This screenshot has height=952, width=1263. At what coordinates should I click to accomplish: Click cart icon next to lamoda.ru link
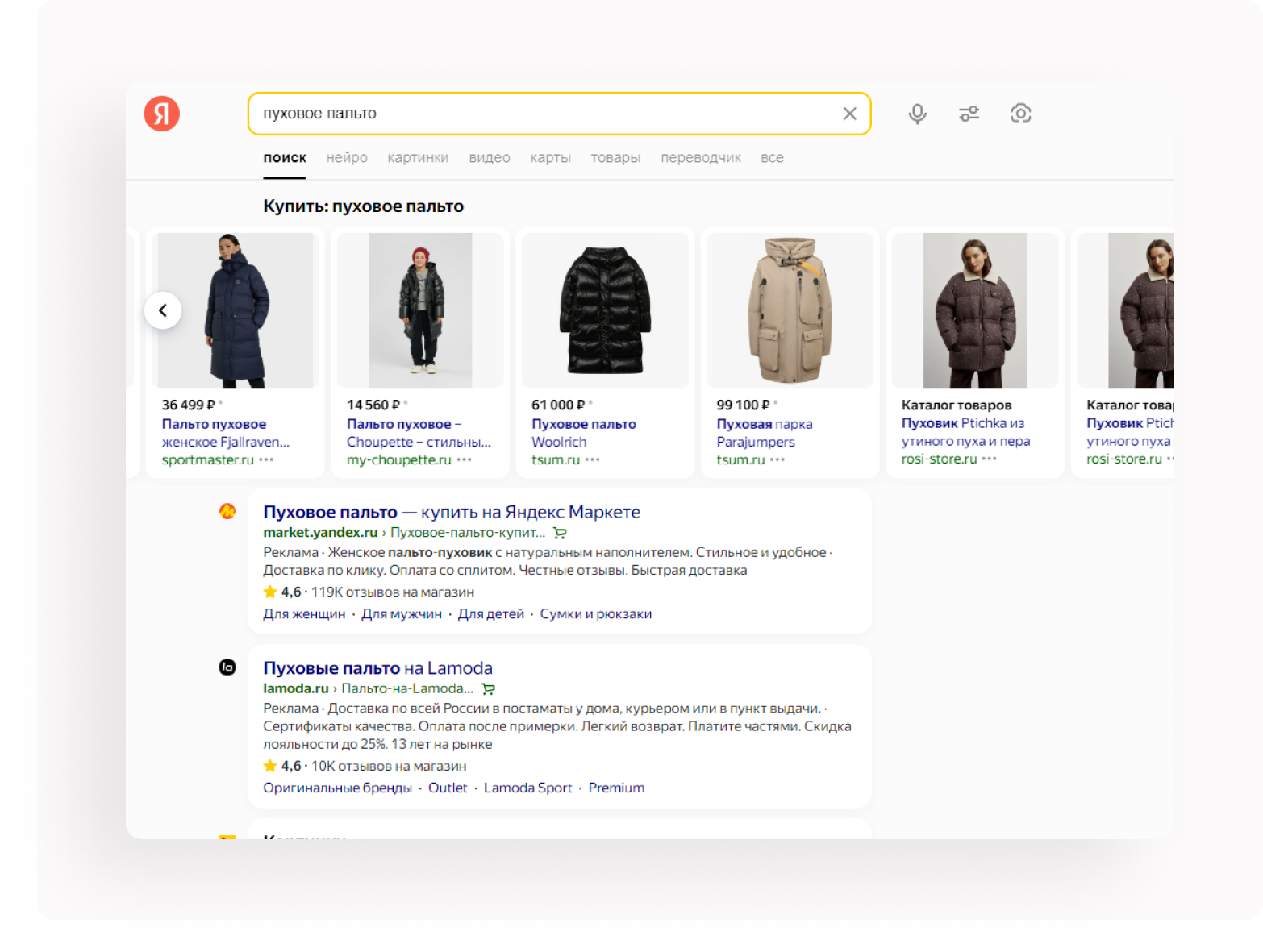488,689
